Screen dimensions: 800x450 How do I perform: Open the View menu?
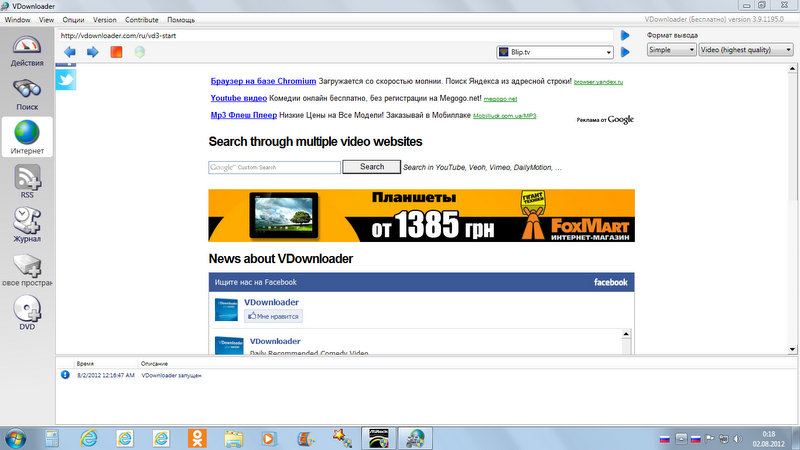[46, 20]
